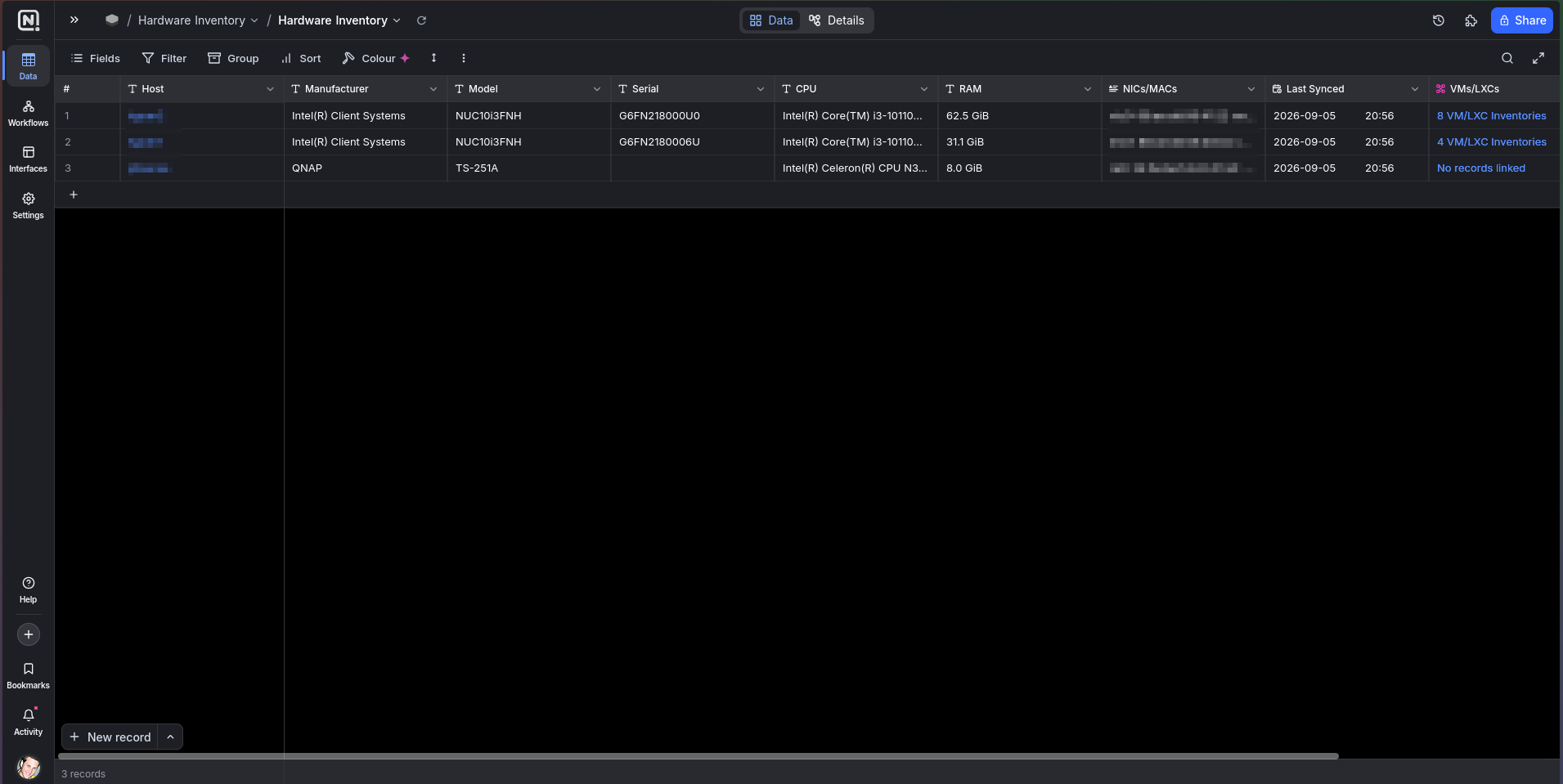This screenshot has width=1563, height=784.
Task: Toggle fullscreen with the expand arrows icon
Action: [x=1538, y=58]
